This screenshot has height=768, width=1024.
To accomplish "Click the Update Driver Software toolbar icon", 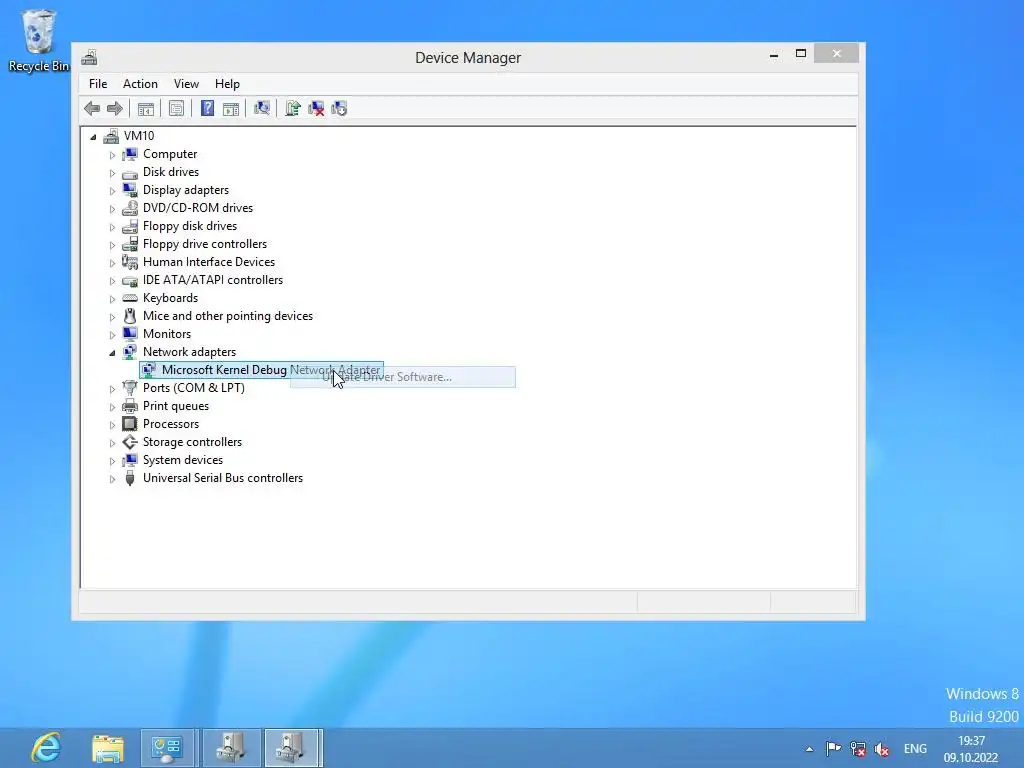I will pyautogui.click(x=293, y=108).
